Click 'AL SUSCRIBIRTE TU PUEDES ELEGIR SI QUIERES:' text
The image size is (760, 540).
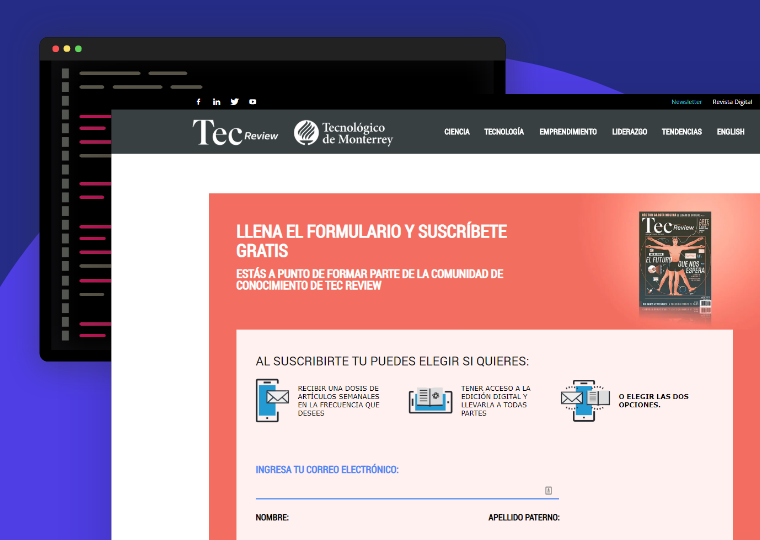click(392, 361)
